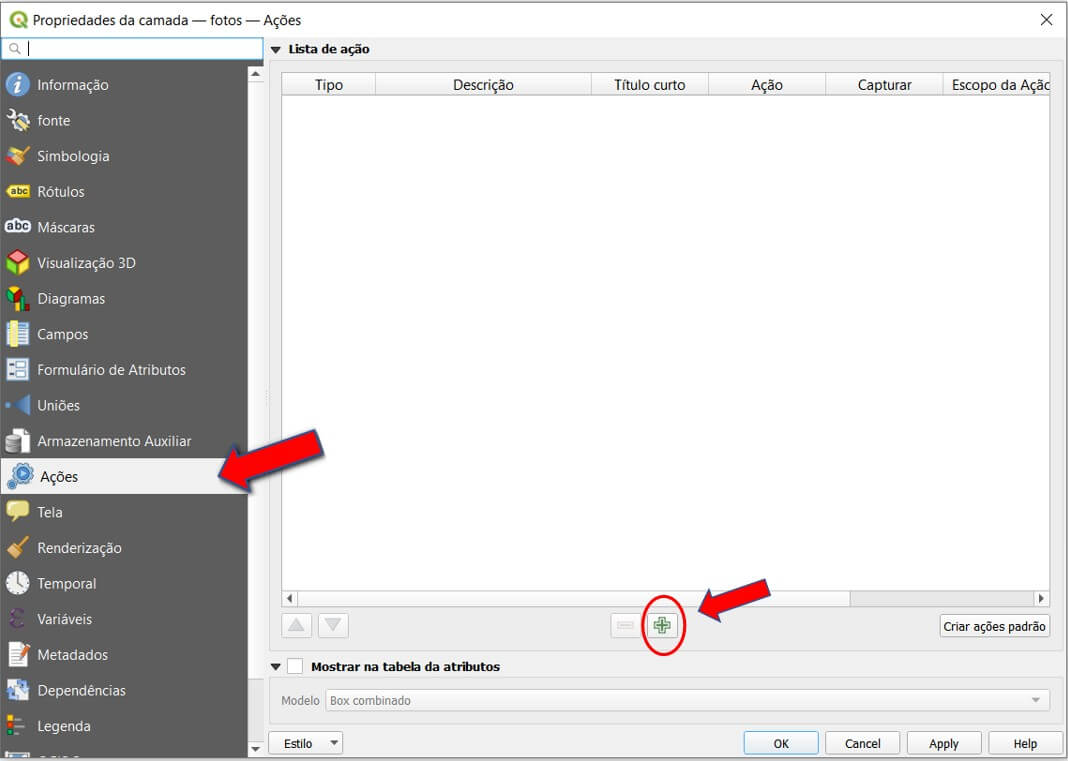This screenshot has width=1068, height=761.
Task: Open the Temporal clock icon section
Action: pyautogui.click(x=18, y=583)
